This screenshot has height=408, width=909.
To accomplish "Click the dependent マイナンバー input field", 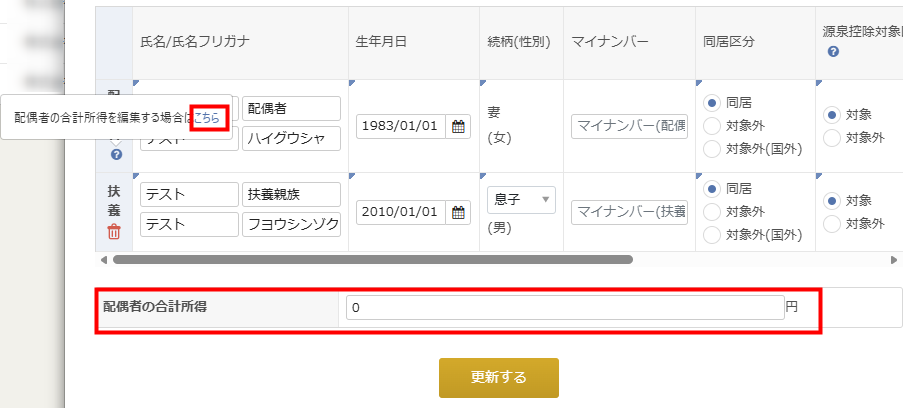I will pyautogui.click(x=630, y=212).
